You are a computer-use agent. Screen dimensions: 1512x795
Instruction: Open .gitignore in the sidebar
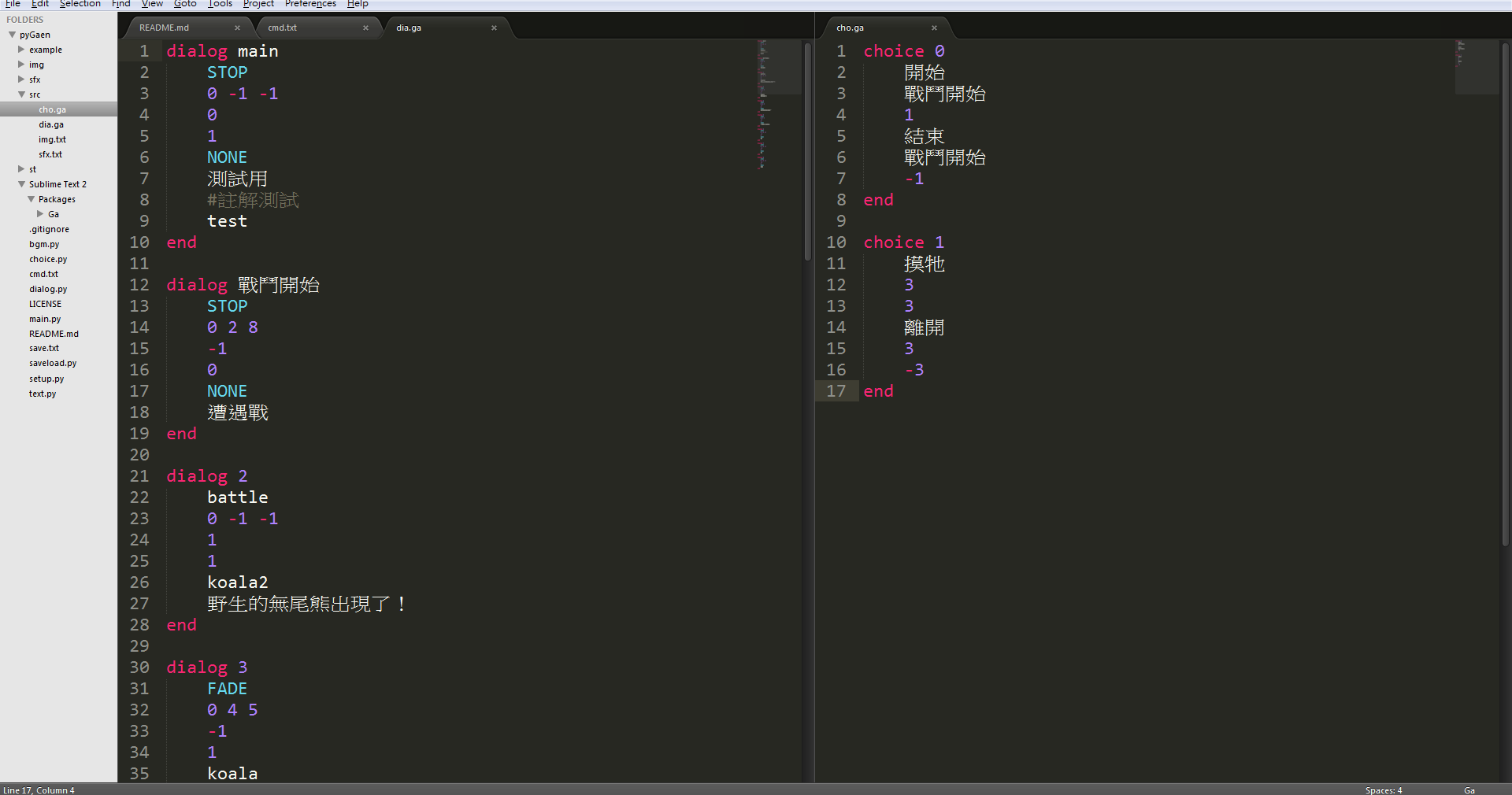[x=49, y=229]
